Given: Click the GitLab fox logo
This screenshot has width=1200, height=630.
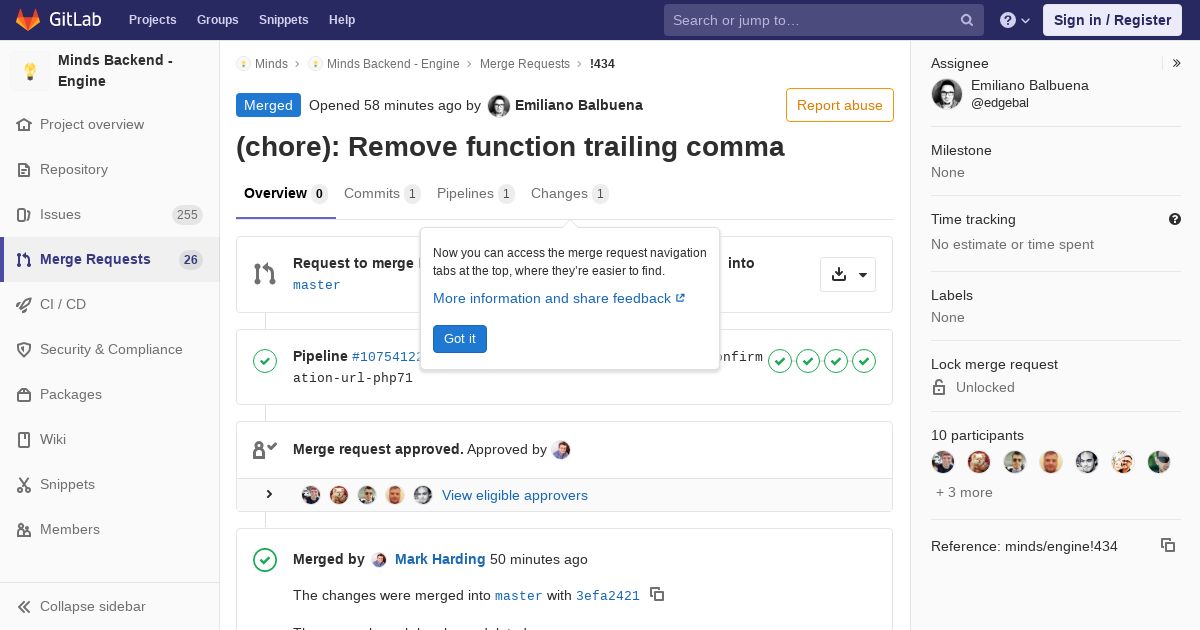Looking at the screenshot, I should click(28, 19).
